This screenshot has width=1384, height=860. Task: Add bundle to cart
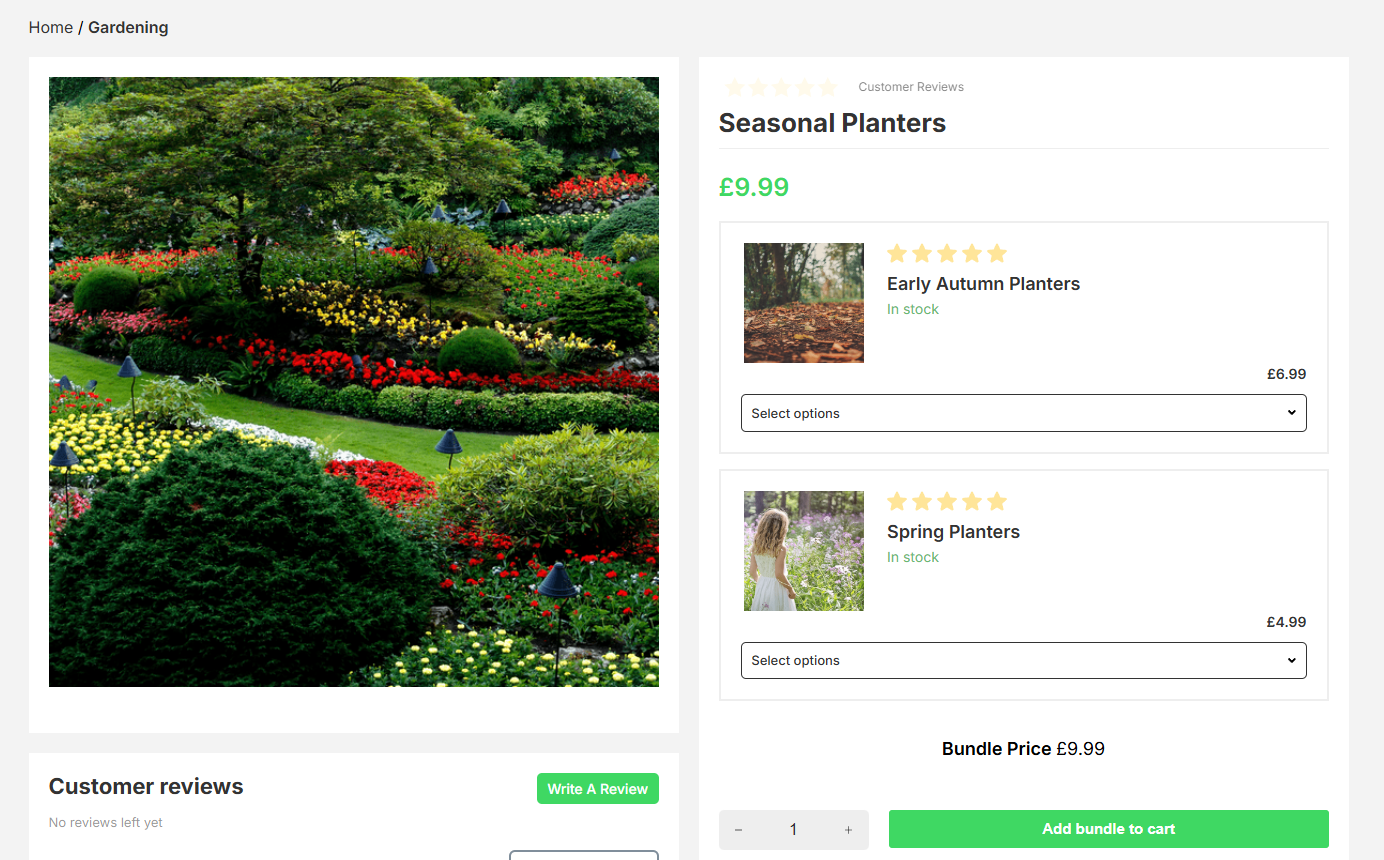pyautogui.click(x=1108, y=829)
